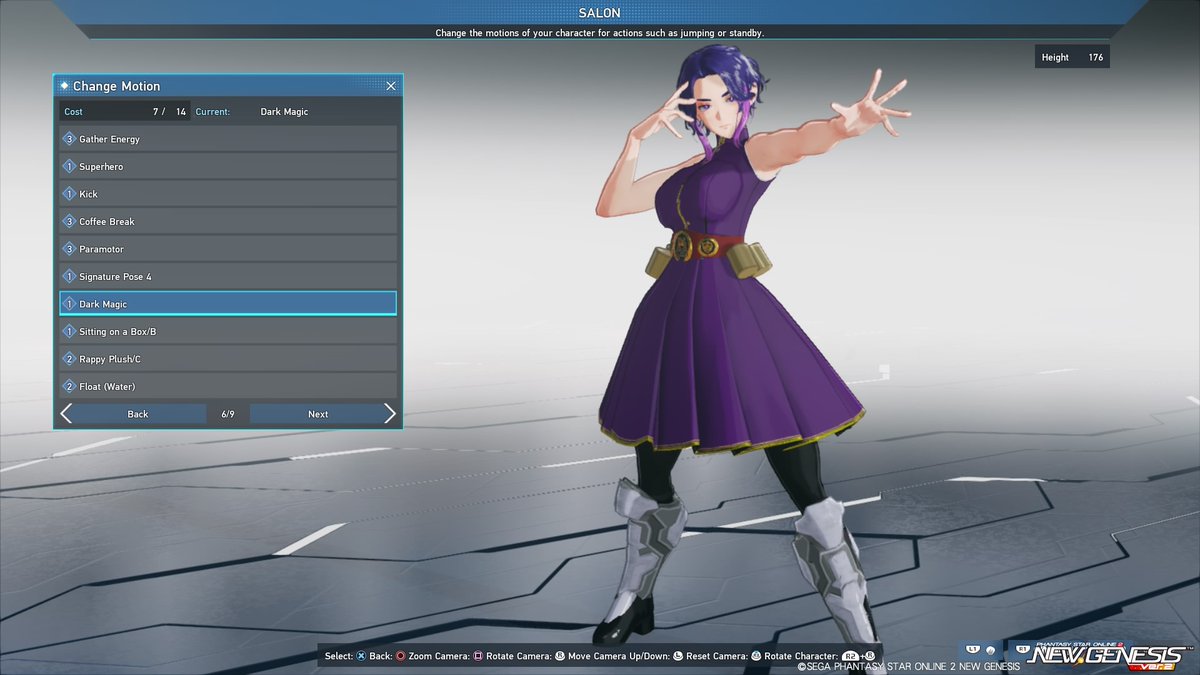Click the right chevron arrow
The height and width of the screenshot is (675, 1200).
point(390,414)
